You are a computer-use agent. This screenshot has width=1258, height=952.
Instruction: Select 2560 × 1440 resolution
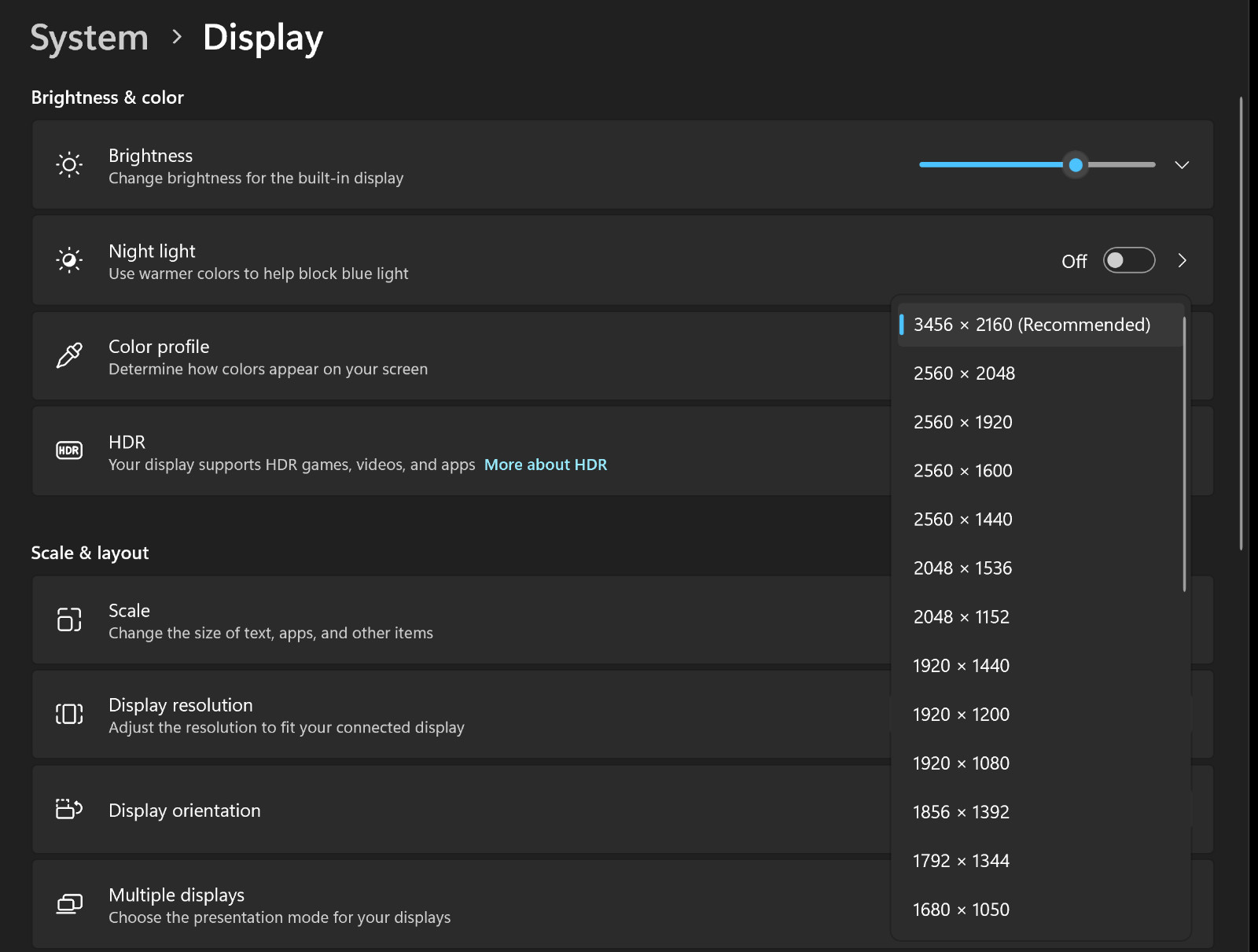(1041, 520)
